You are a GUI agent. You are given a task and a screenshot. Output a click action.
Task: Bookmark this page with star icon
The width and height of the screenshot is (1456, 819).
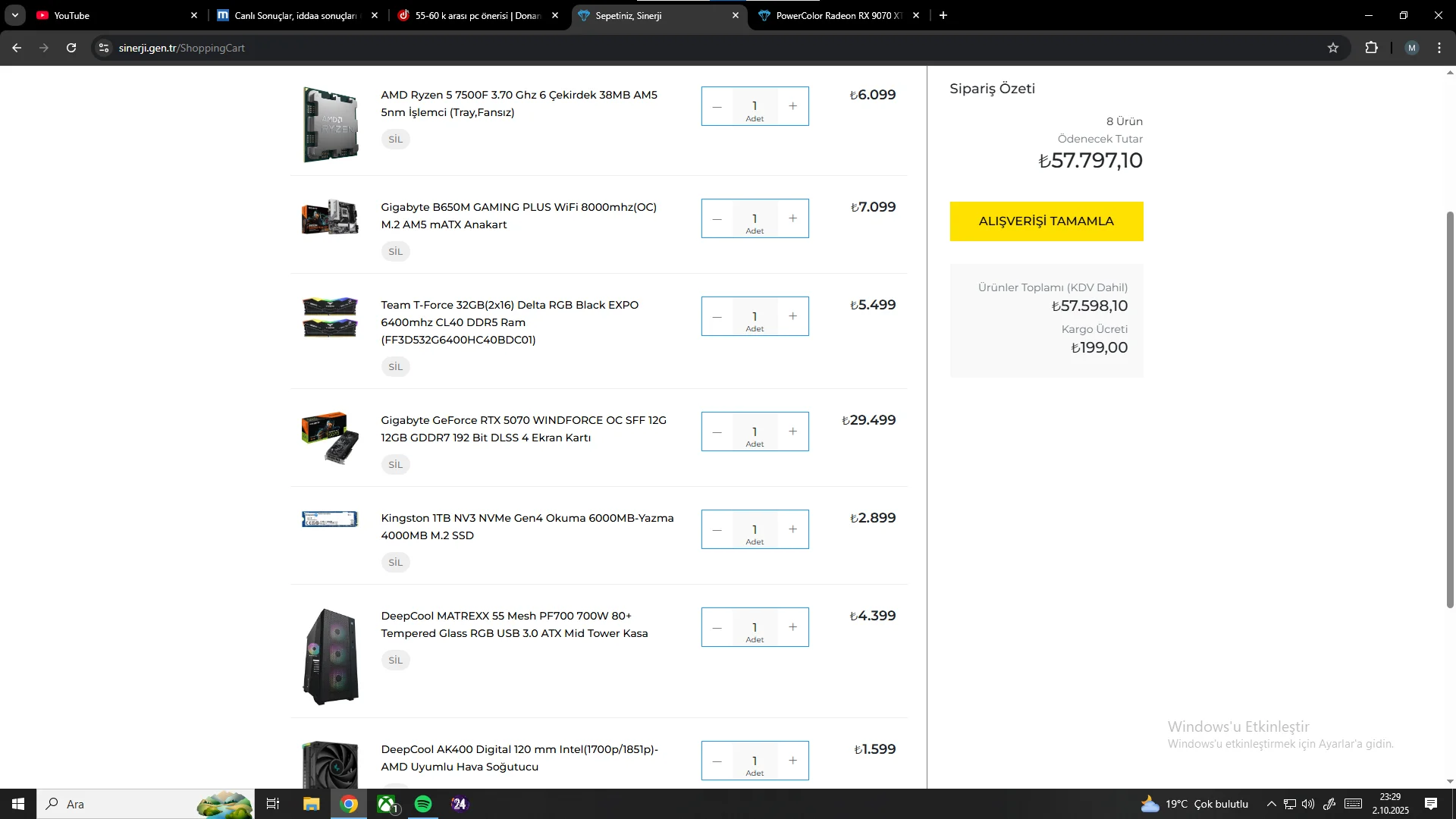pyautogui.click(x=1333, y=48)
